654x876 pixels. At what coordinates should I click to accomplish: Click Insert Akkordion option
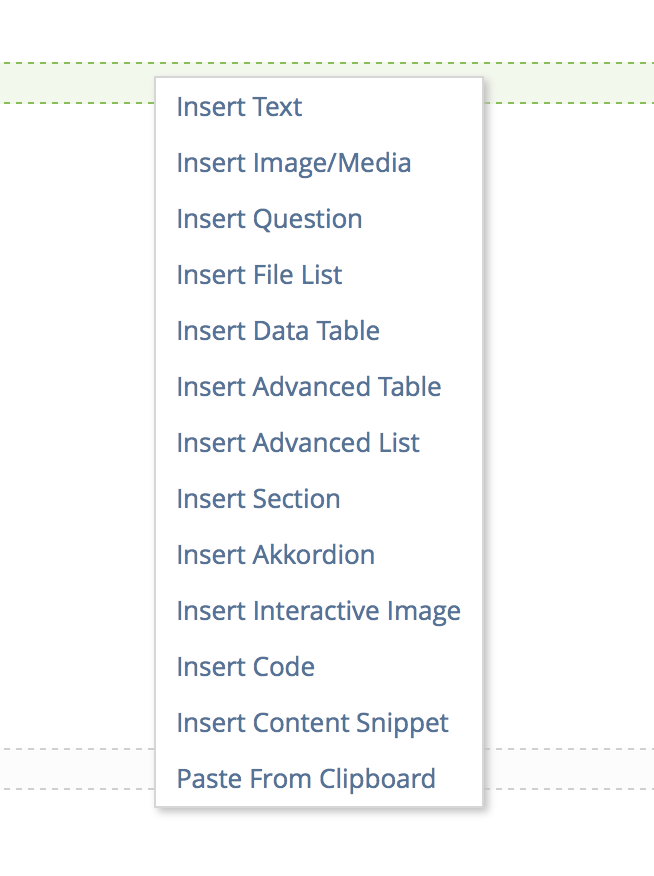tap(275, 555)
